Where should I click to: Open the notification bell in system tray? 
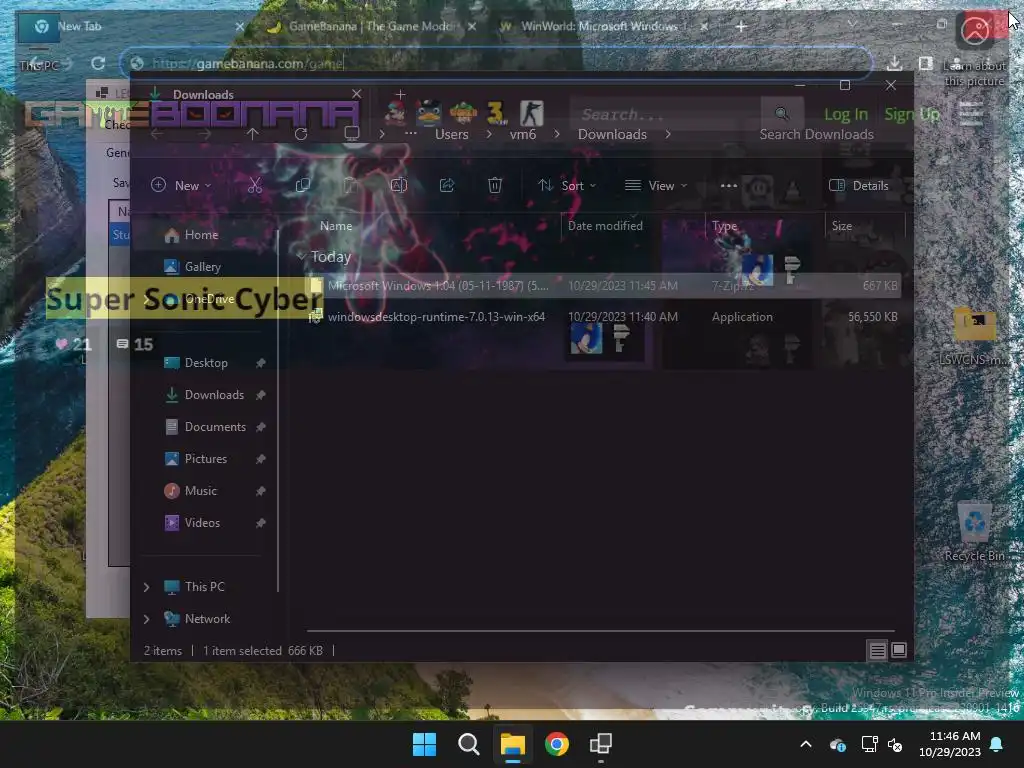[997, 744]
